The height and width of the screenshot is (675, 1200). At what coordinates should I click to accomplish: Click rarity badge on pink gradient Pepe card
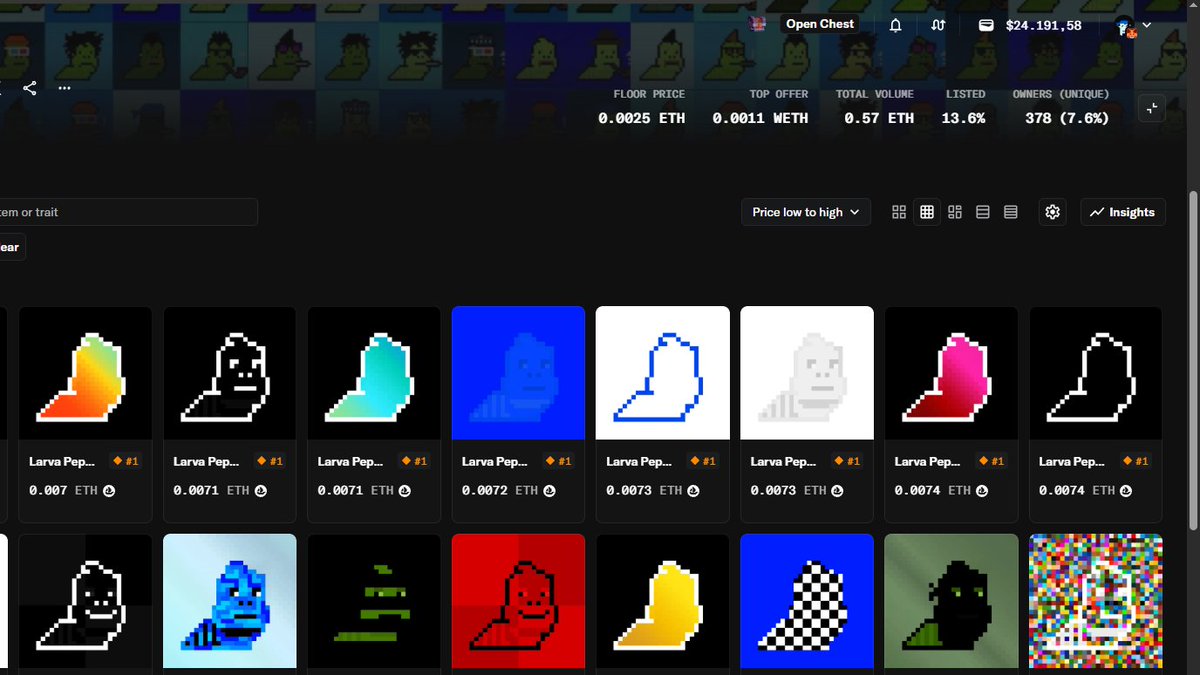(x=991, y=462)
